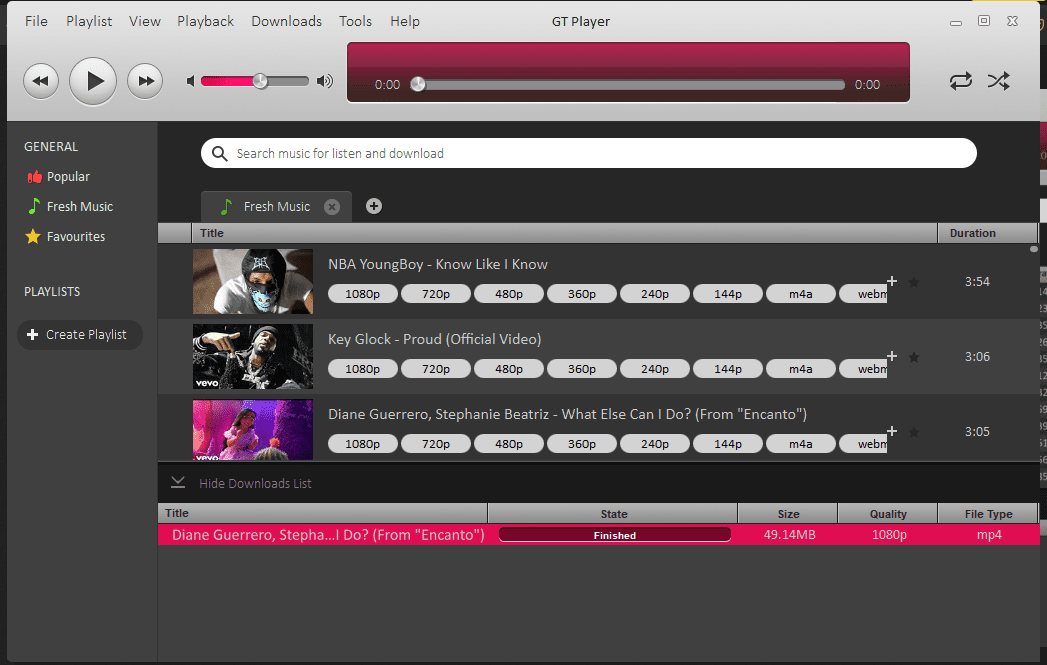Start playback with the Play button
Screen dimensions: 1047x665
93,81
